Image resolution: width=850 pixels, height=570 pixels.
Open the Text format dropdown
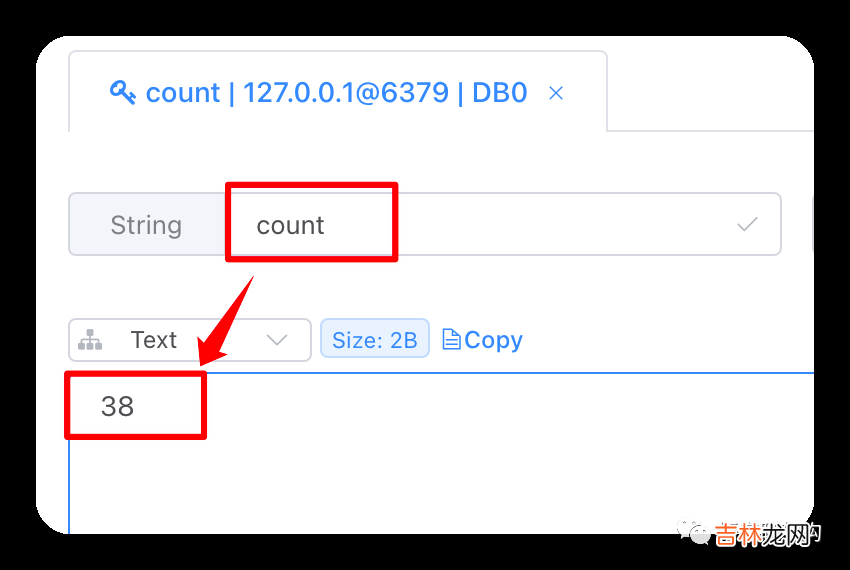[190, 340]
